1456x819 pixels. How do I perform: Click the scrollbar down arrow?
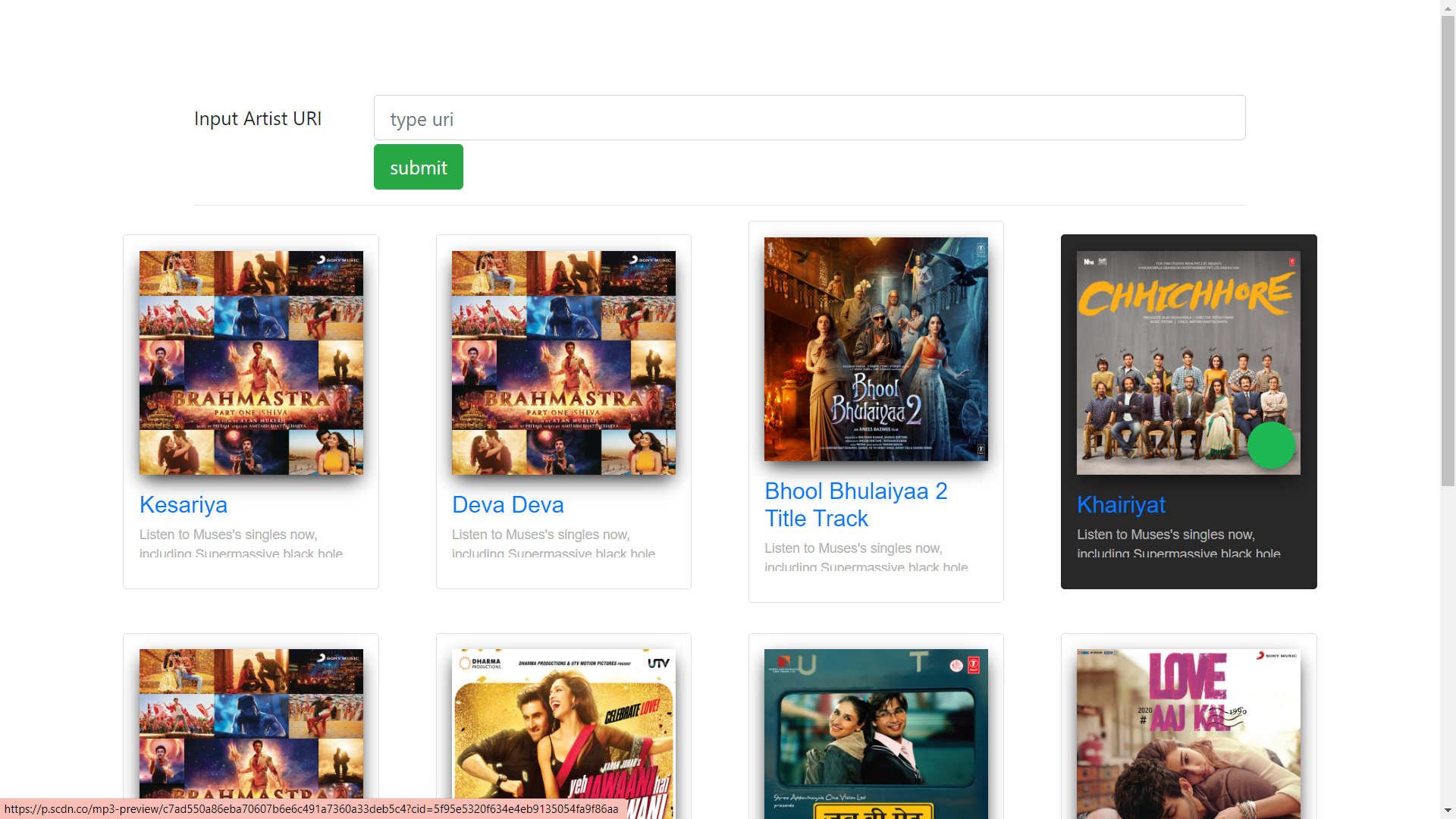point(1448,811)
